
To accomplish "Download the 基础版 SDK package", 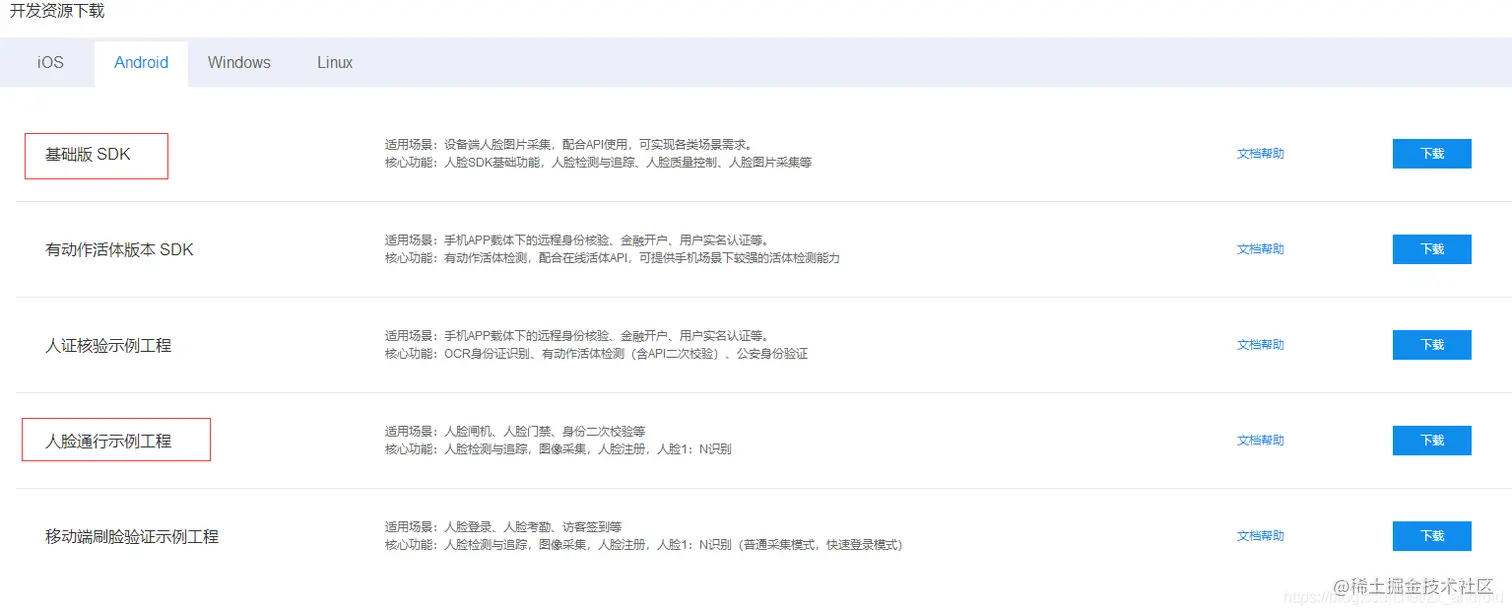I will pyautogui.click(x=1431, y=153).
